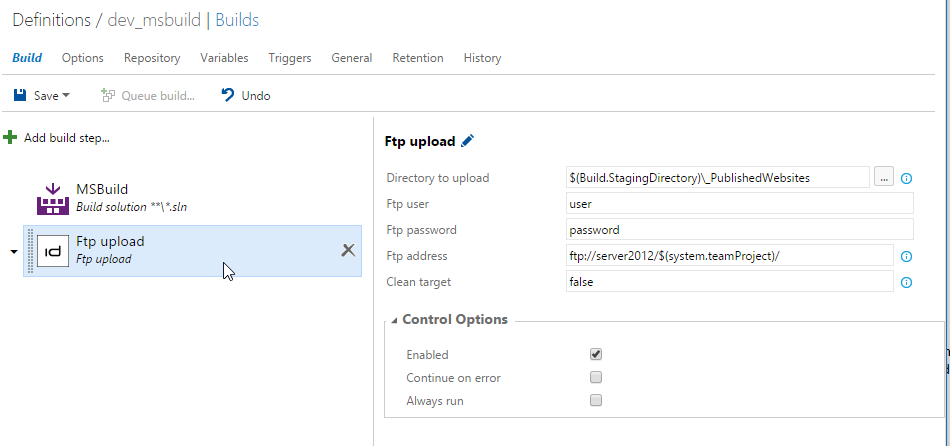Click browse ellipsis button for directory

883,177
